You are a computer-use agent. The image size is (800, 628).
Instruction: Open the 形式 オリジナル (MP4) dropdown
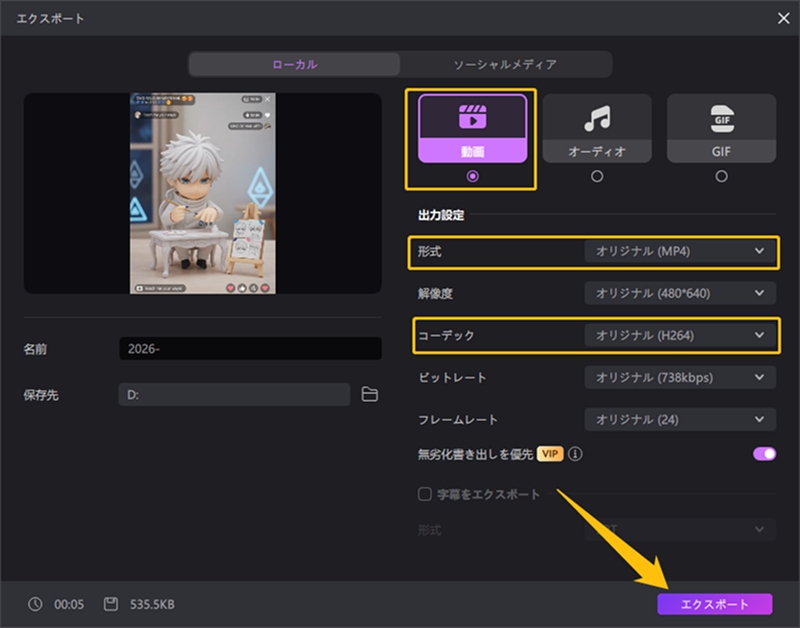pos(680,251)
